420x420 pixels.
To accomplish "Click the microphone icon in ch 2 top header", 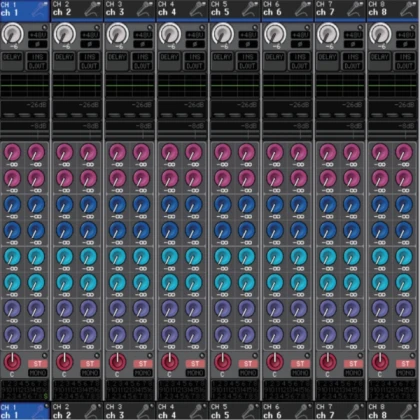I will (x=92, y=9).
